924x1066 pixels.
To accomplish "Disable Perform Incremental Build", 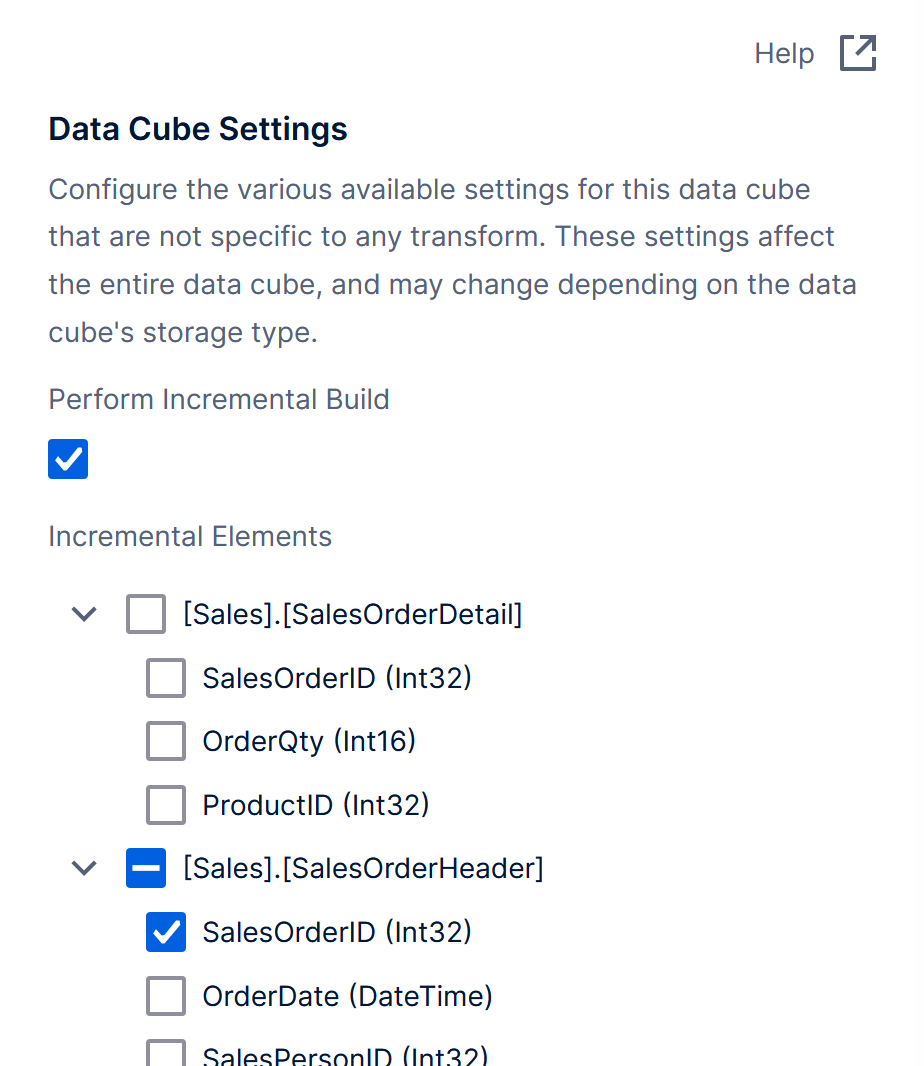I will pos(67,459).
